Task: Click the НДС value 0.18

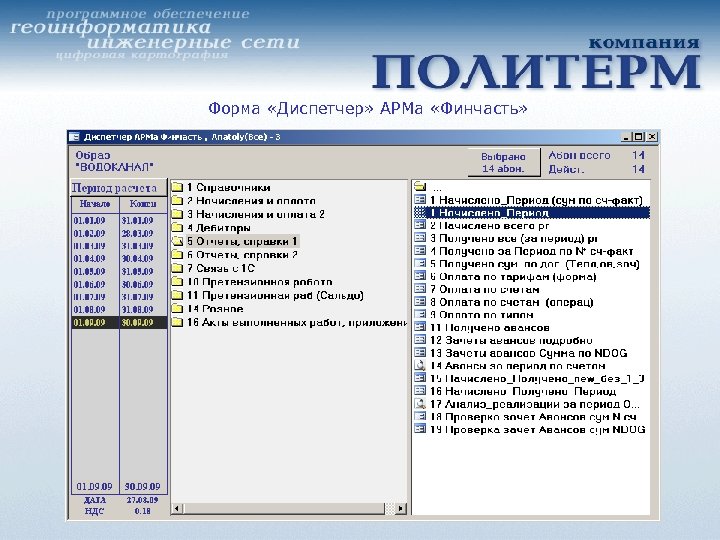Action: (x=142, y=511)
